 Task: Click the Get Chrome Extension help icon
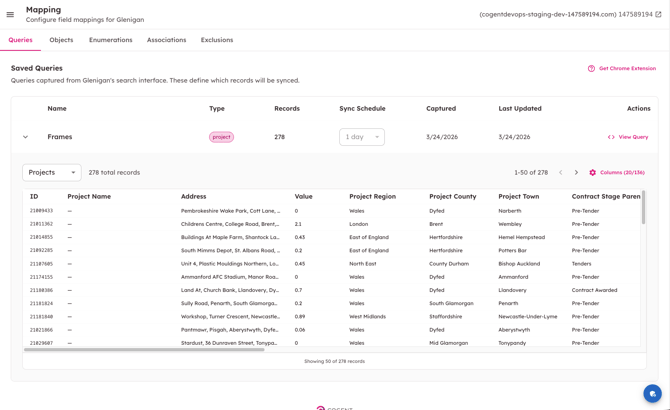(591, 68)
